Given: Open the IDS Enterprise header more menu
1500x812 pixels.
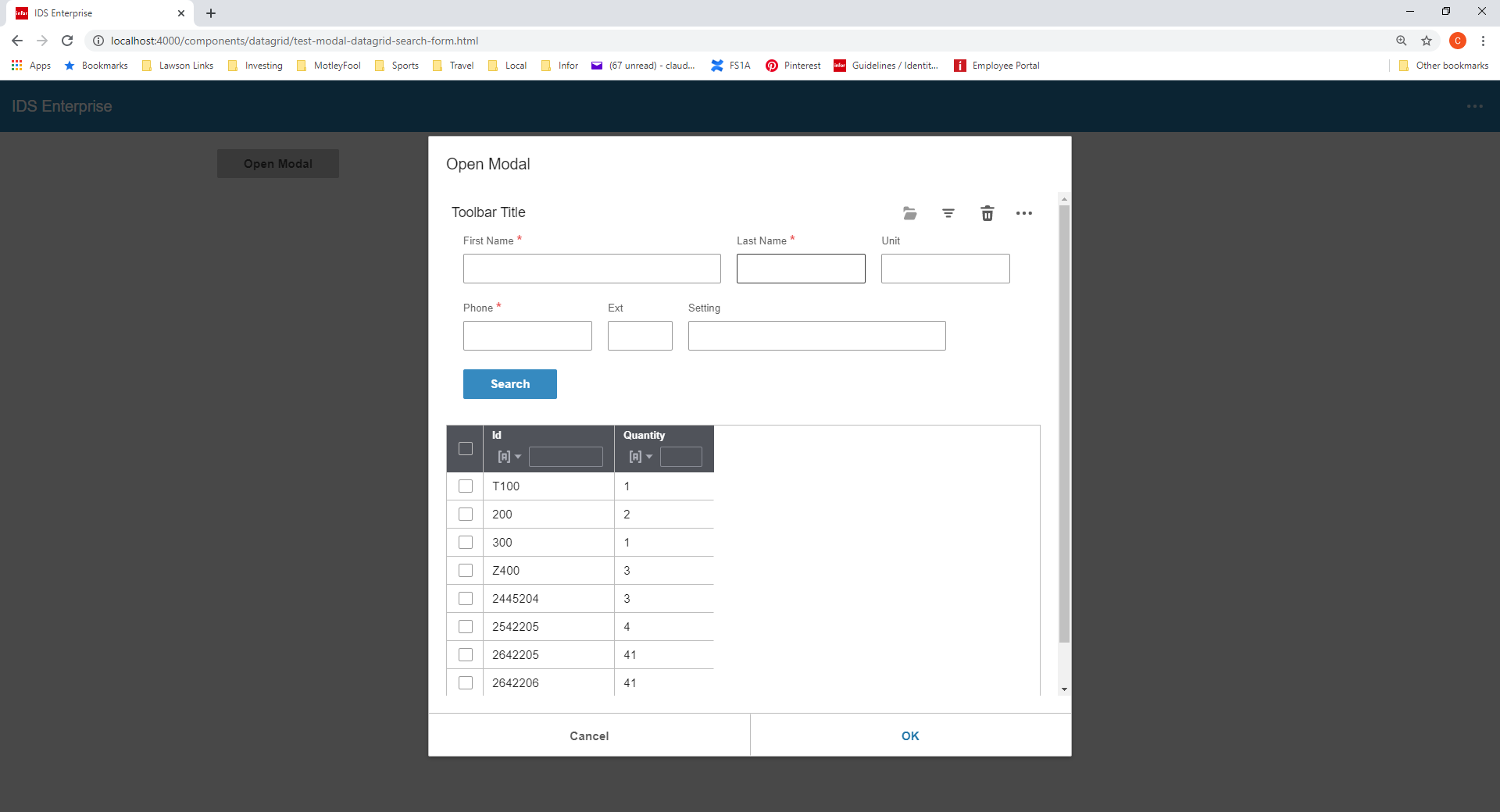Looking at the screenshot, I should coord(1475,106).
